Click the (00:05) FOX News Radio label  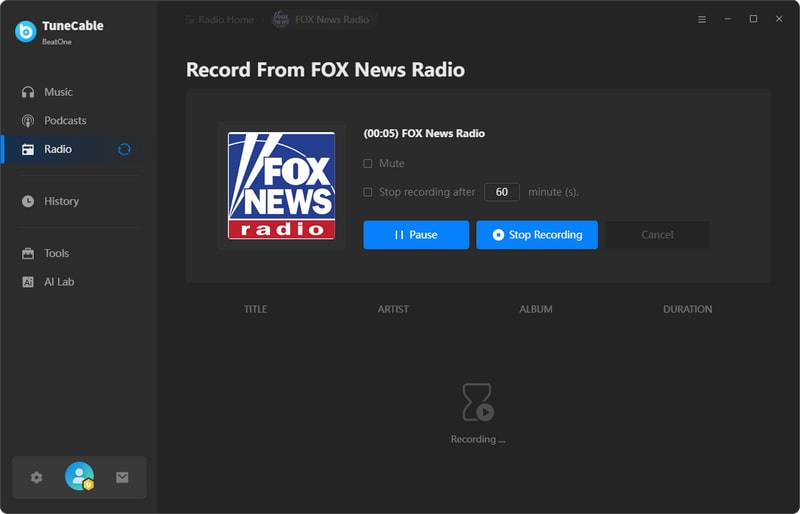pos(424,133)
